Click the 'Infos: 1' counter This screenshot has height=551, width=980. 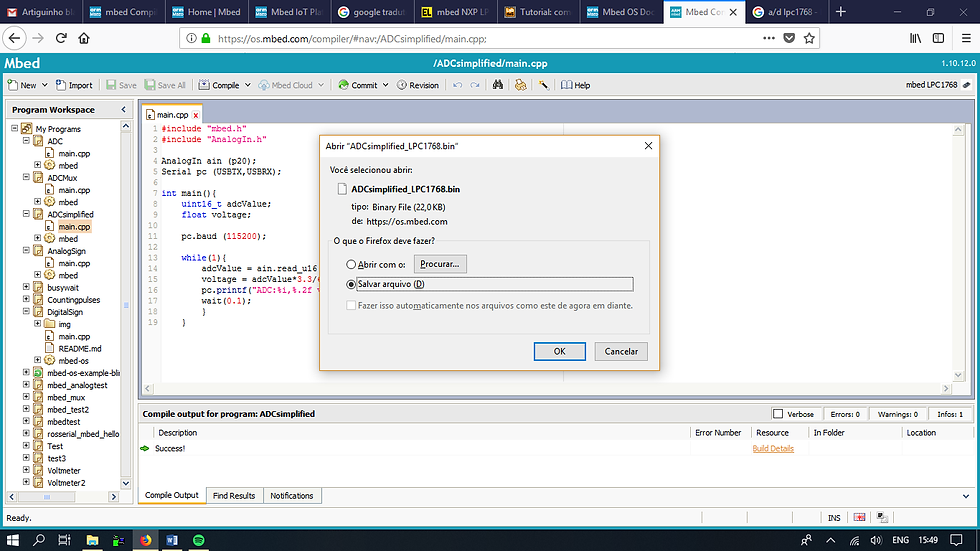(x=950, y=414)
